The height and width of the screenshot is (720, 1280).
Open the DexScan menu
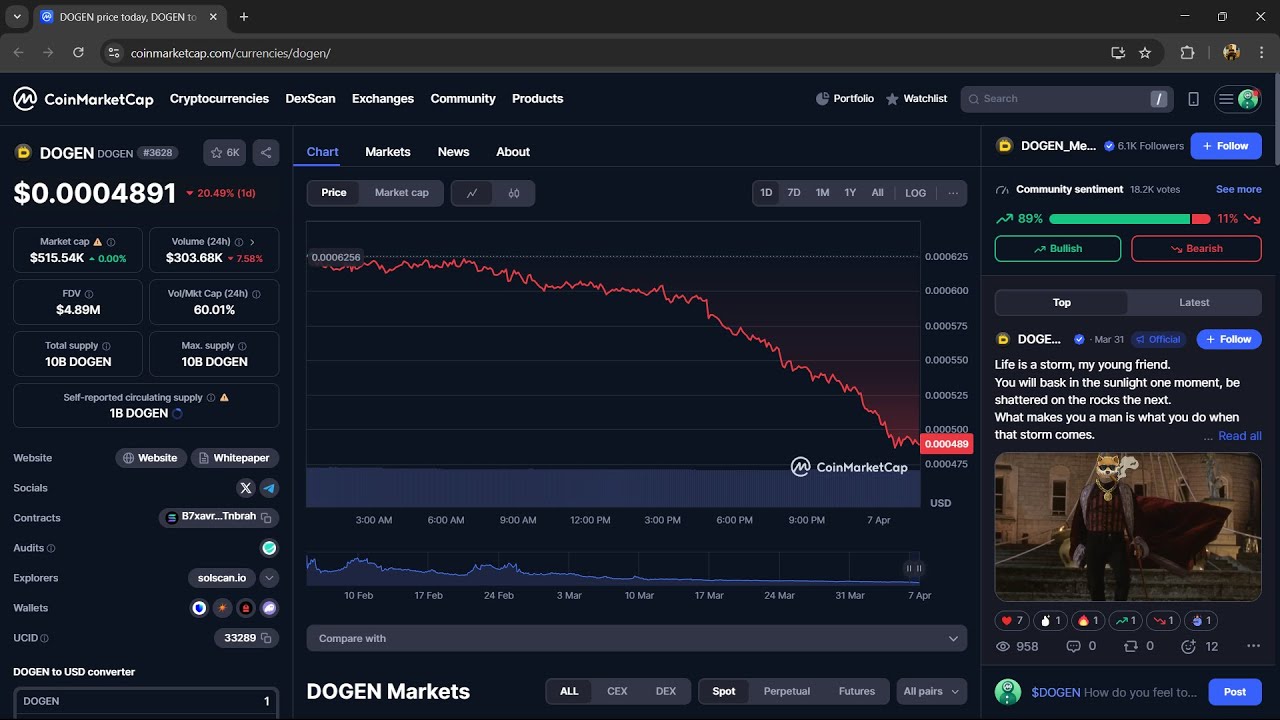point(310,99)
